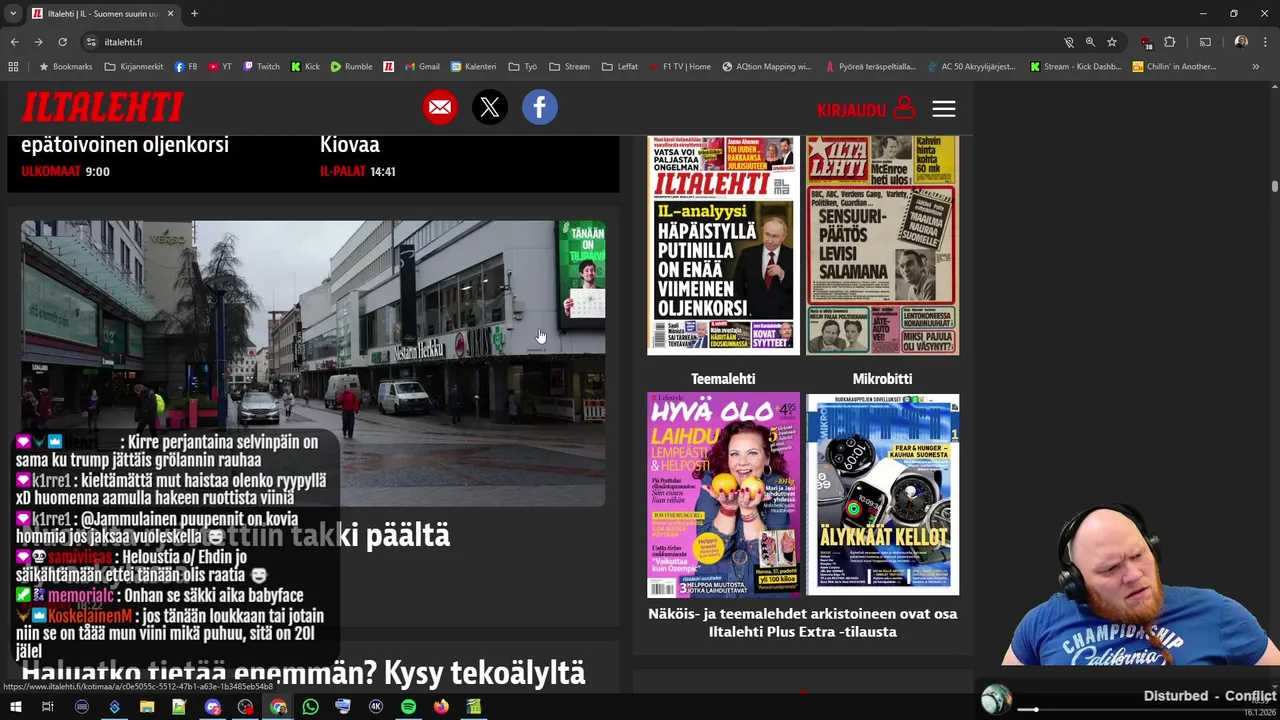The height and width of the screenshot is (720, 1280).
Task: Open the FB bookmark
Action: [x=186, y=67]
